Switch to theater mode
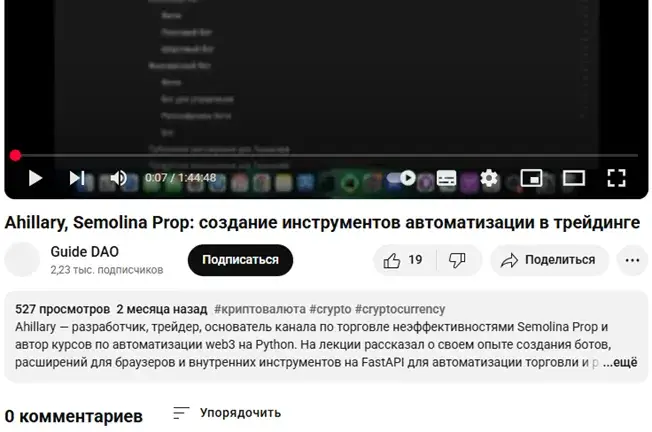The image size is (652, 432). [574, 178]
